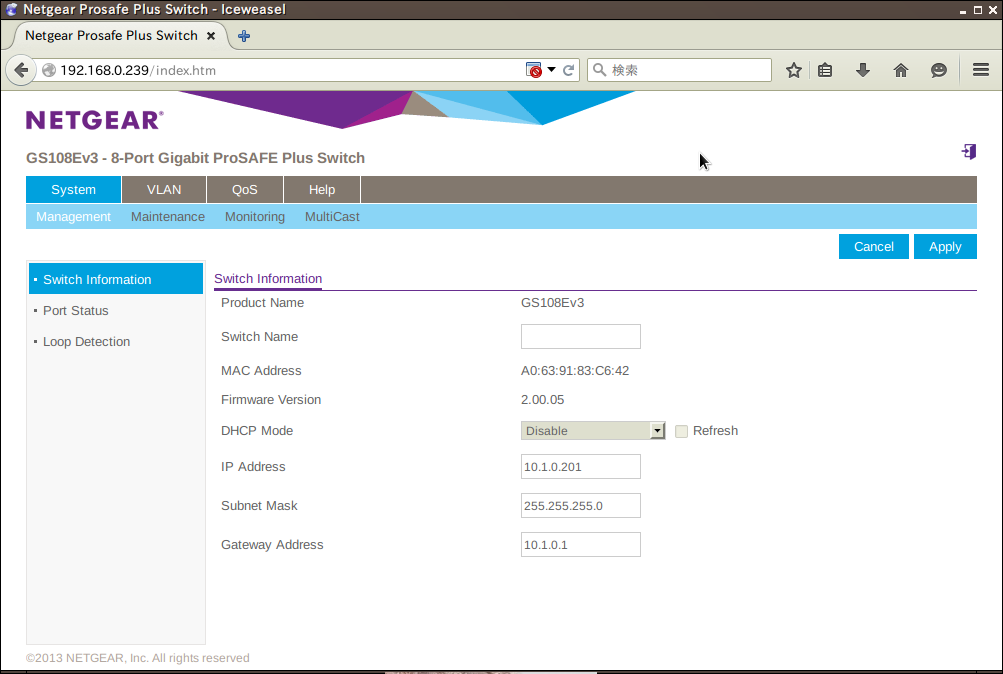Open the downloads arrow icon

[863, 70]
